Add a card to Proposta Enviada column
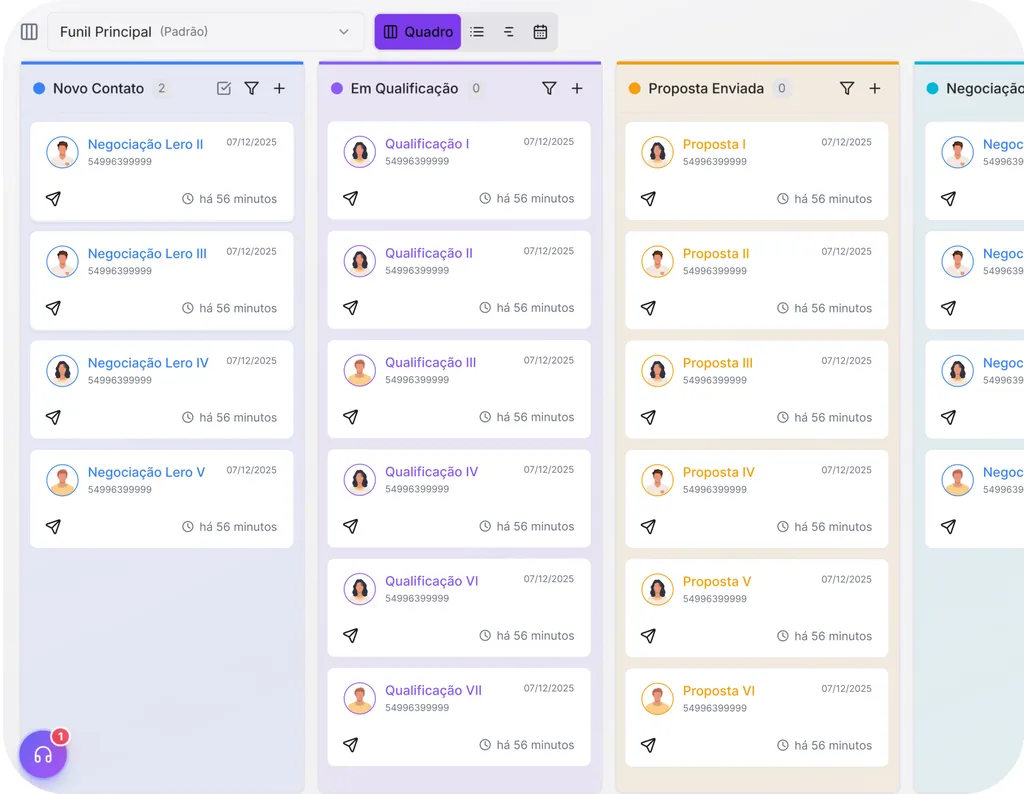Viewport: 1024px width, 794px height. (x=874, y=88)
